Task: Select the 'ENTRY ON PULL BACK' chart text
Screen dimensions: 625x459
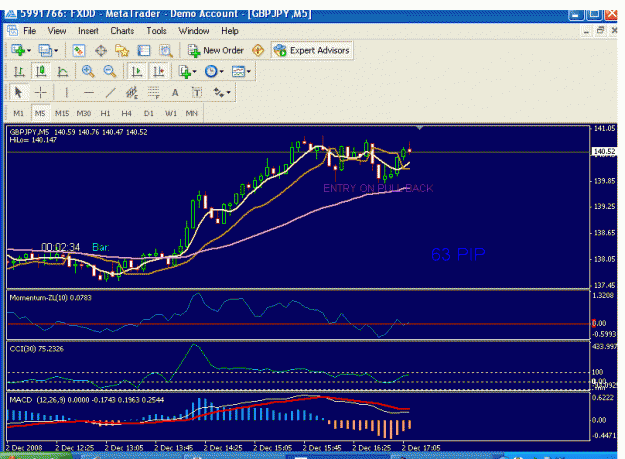Action: coord(378,188)
